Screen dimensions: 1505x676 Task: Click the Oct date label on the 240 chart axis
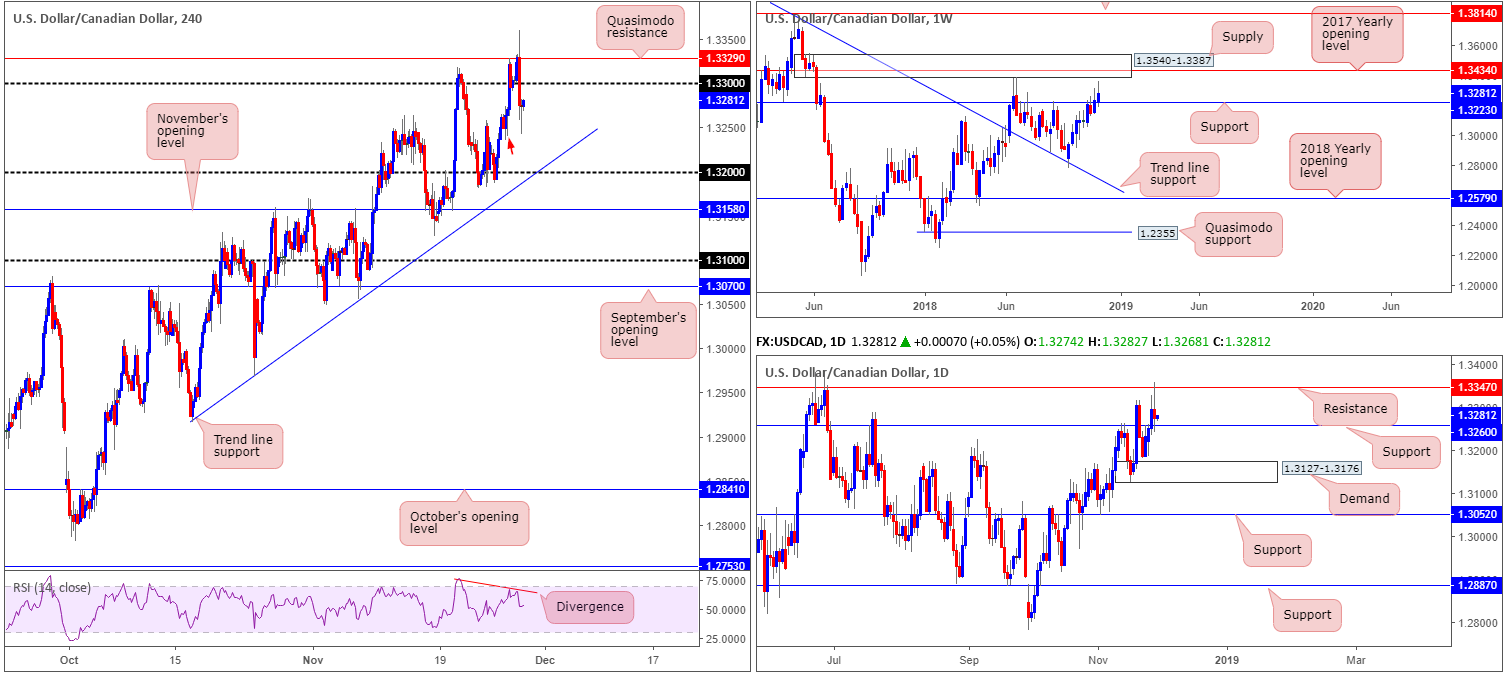point(69,660)
